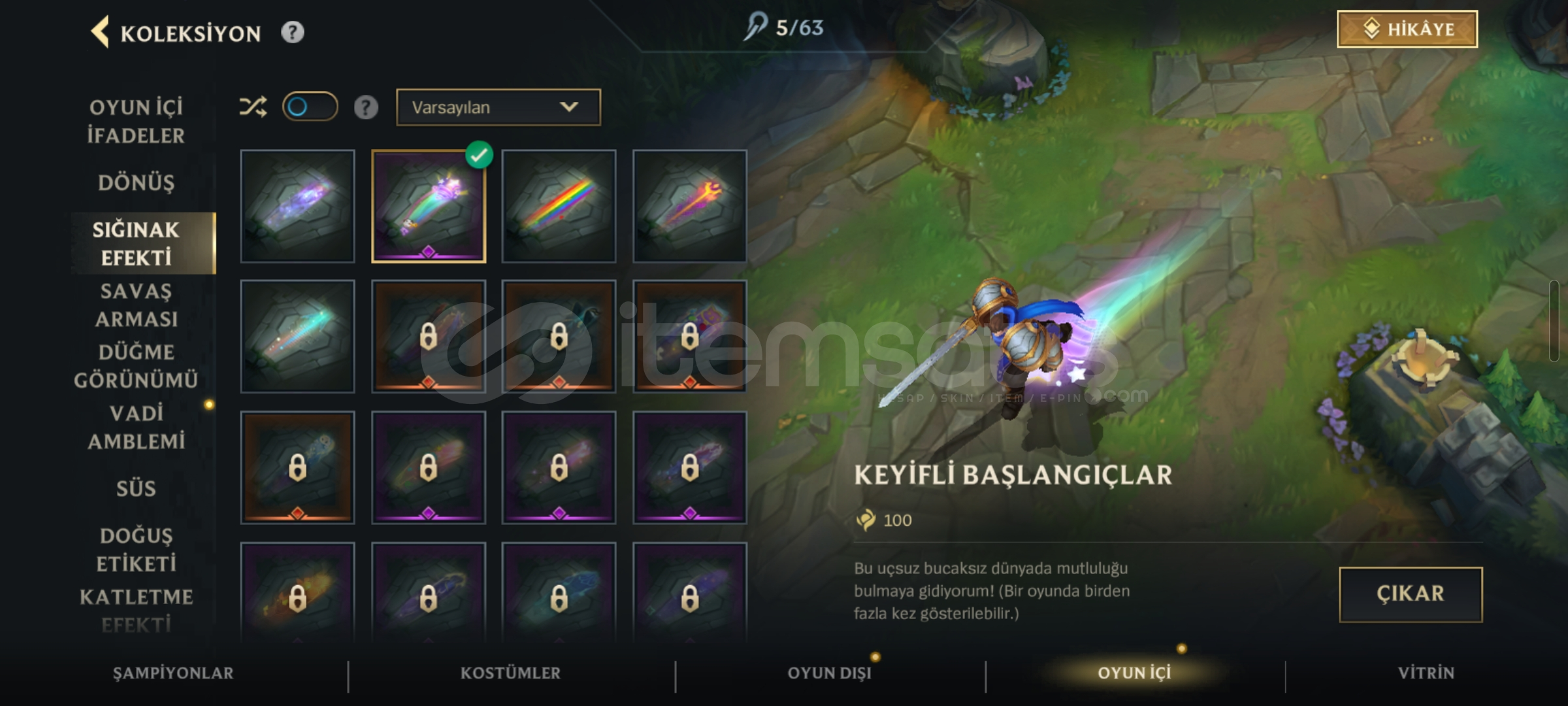Image resolution: width=1568 pixels, height=706 pixels.
Task: Choose the teal glowing base effect thumbnail
Action: [x=297, y=337]
